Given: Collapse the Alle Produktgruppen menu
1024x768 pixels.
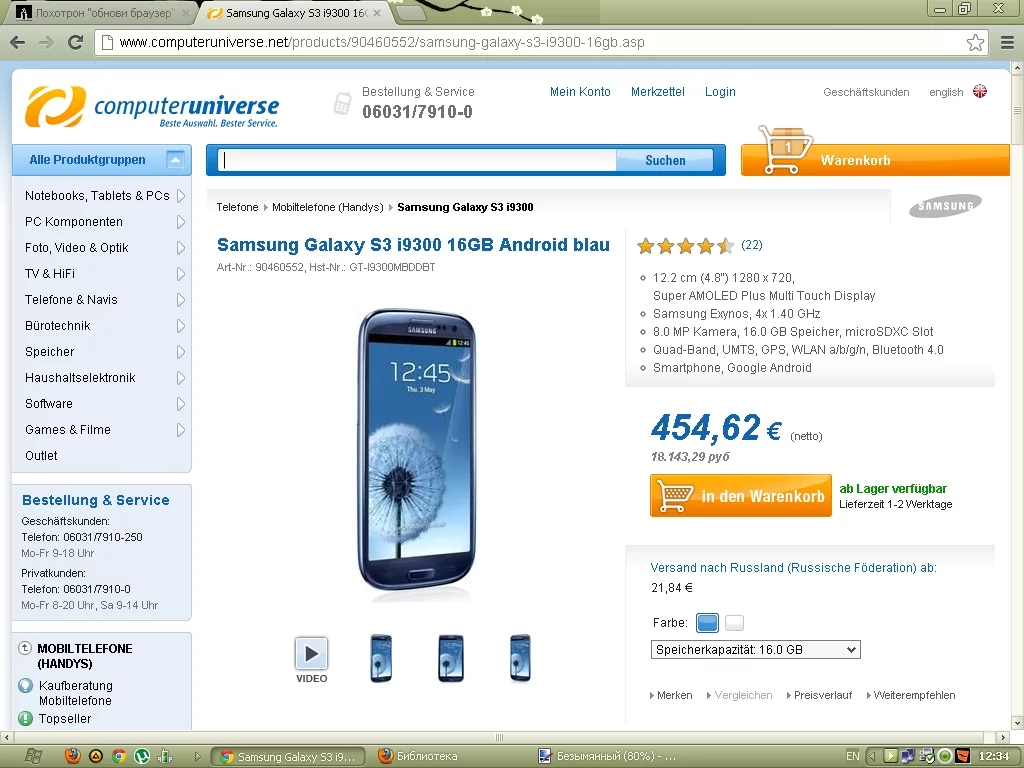Looking at the screenshot, I should click(x=175, y=160).
